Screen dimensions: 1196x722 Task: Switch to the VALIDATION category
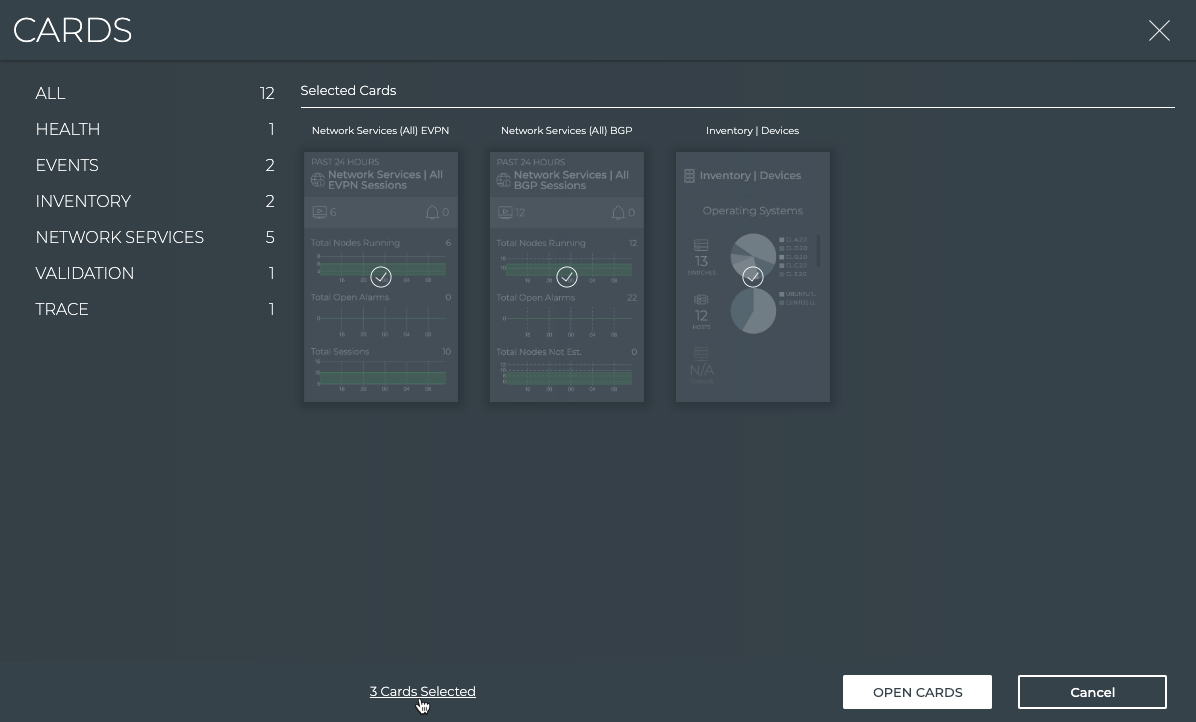[85, 274]
